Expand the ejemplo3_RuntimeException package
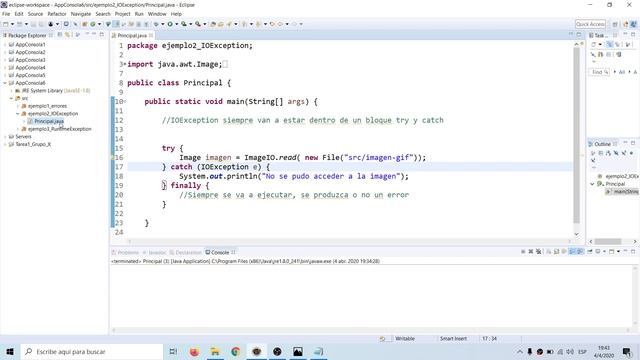 [18, 129]
